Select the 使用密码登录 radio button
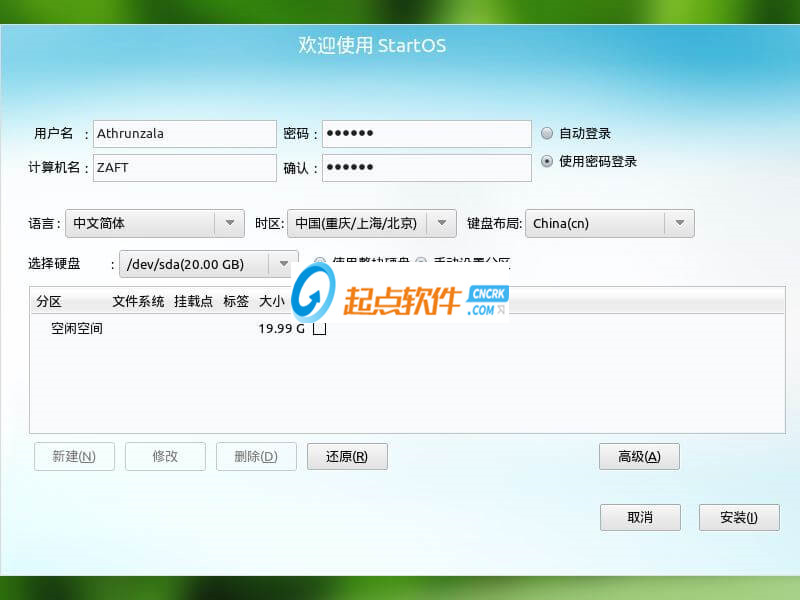 [547, 161]
